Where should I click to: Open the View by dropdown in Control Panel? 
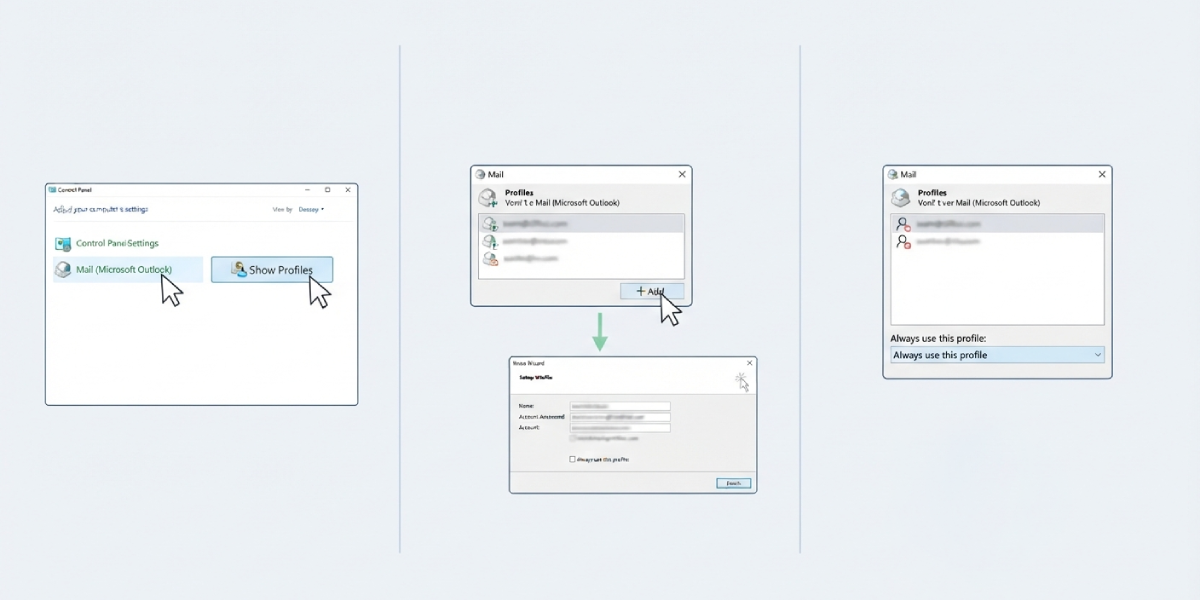coord(310,210)
